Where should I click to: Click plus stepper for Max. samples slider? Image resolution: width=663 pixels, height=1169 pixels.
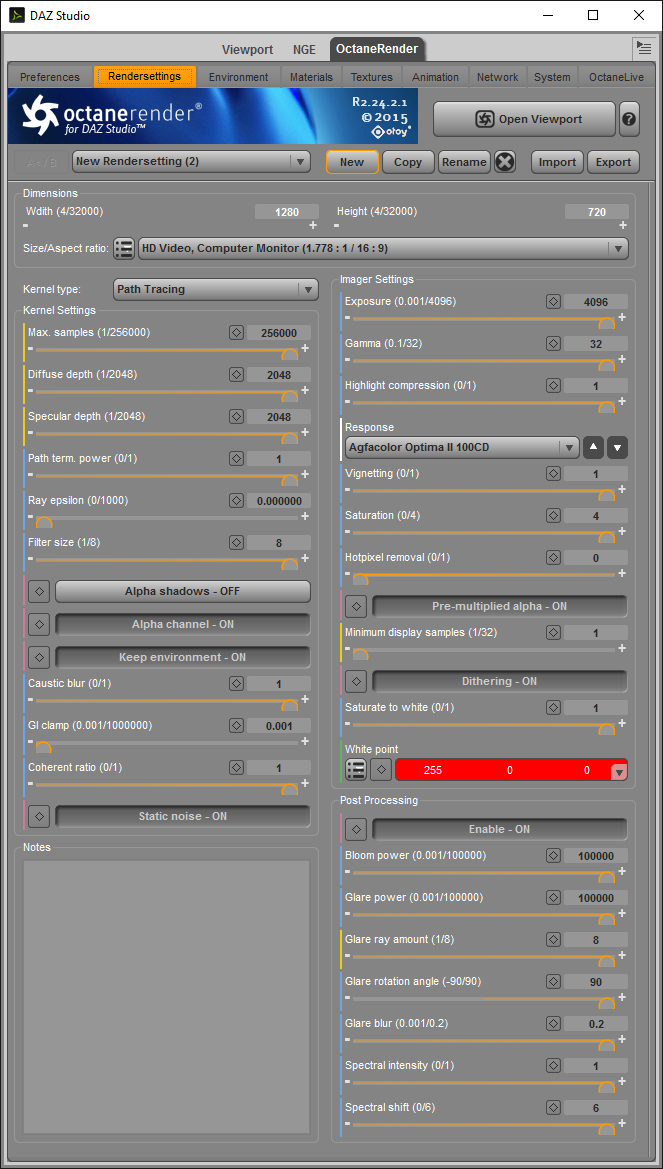click(305, 348)
